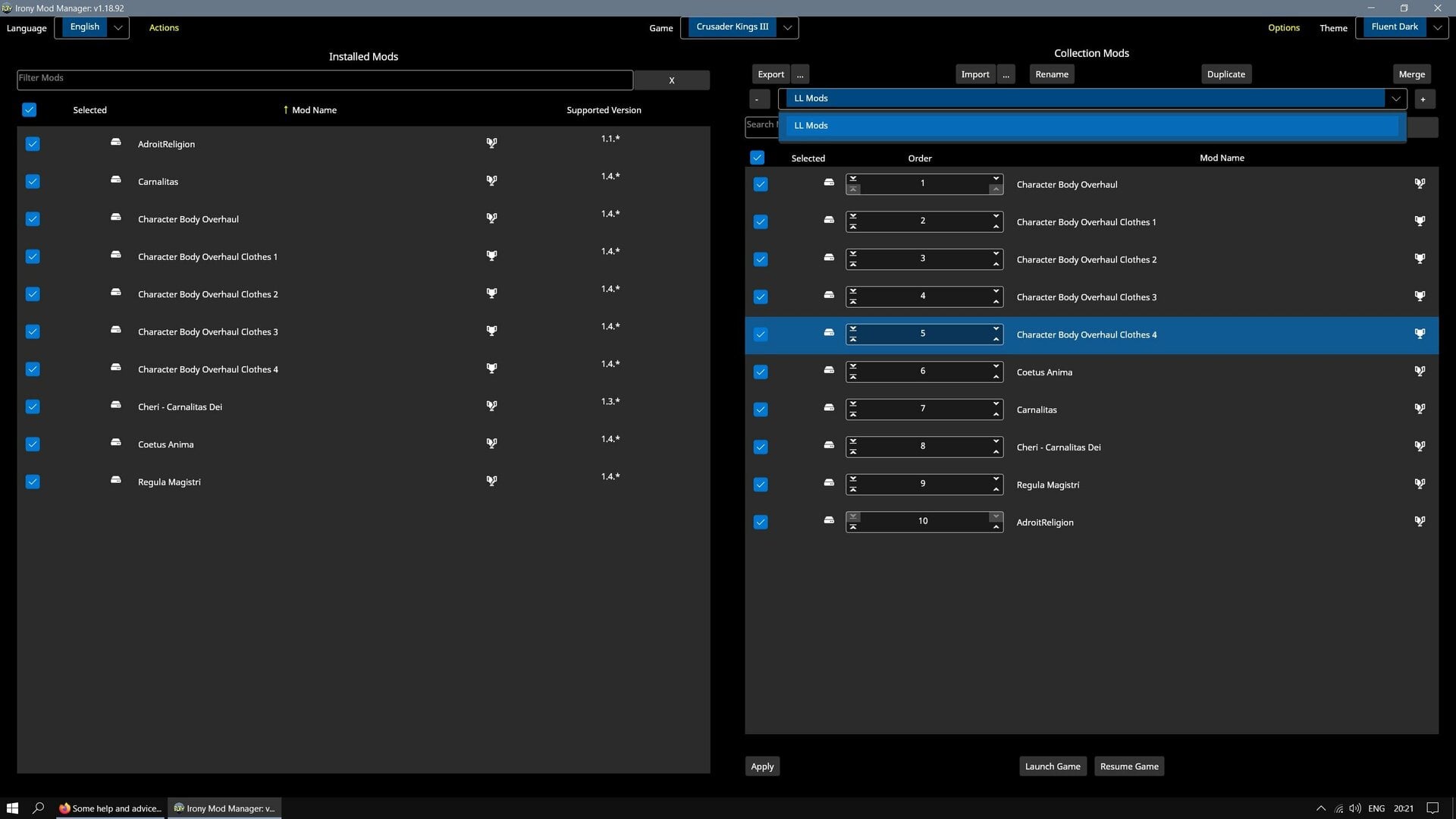Click the Resume Game button
The width and height of the screenshot is (1456, 819).
(x=1129, y=767)
